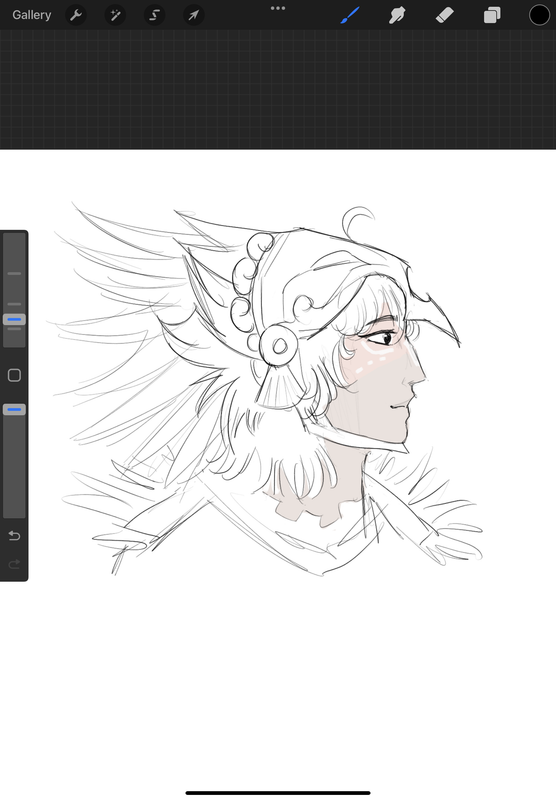Select the Eraser tool
The height and width of the screenshot is (800, 556).
[444, 15]
